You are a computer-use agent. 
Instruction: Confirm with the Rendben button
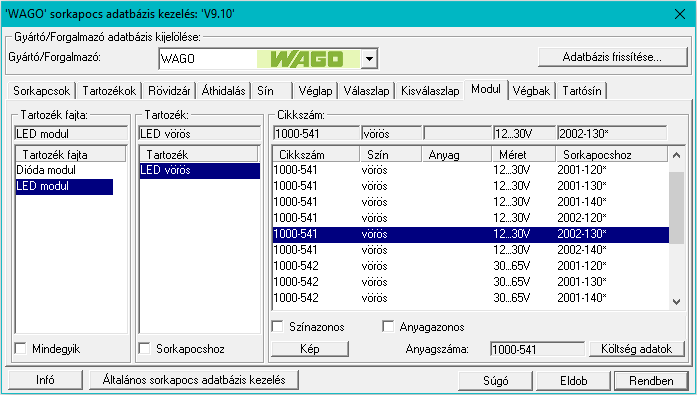coord(651,381)
